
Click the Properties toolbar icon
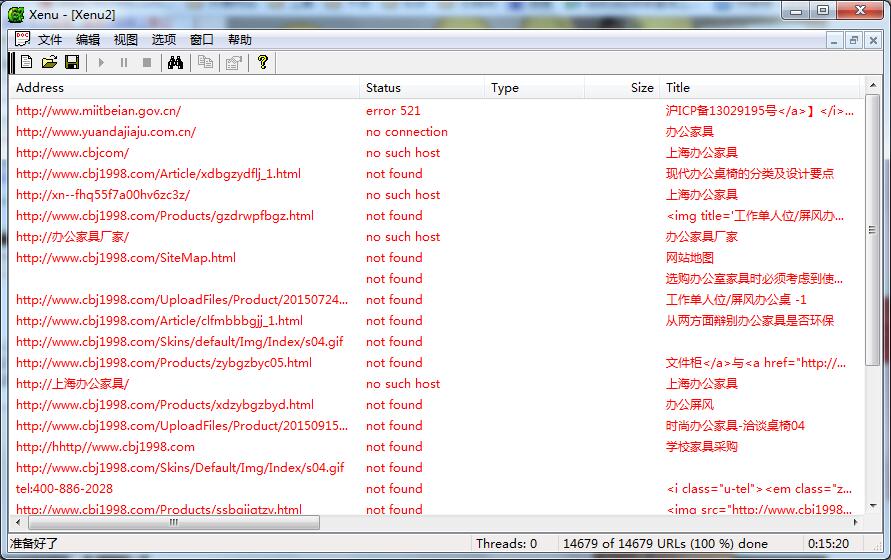pyautogui.click(x=234, y=63)
